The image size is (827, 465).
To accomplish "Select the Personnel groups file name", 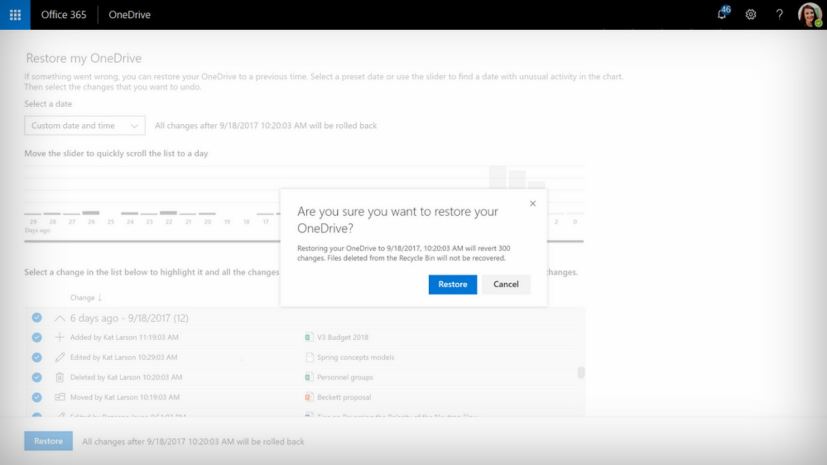I will (345, 377).
